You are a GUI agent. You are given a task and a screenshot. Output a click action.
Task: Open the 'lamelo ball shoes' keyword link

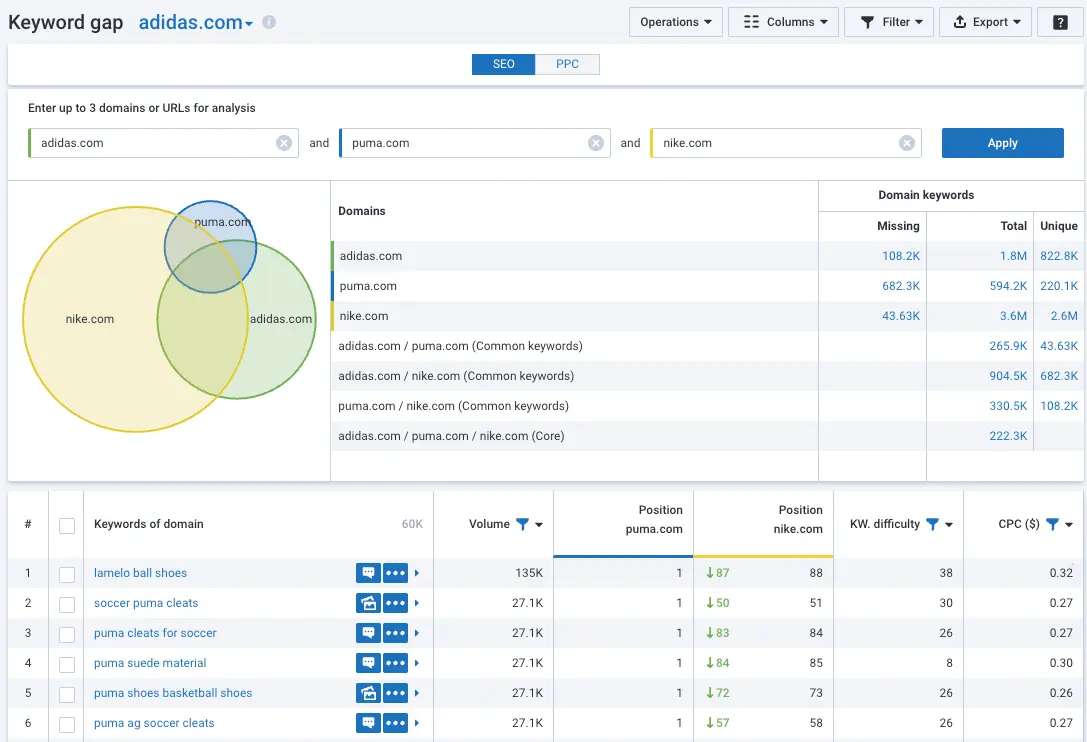[x=140, y=572]
